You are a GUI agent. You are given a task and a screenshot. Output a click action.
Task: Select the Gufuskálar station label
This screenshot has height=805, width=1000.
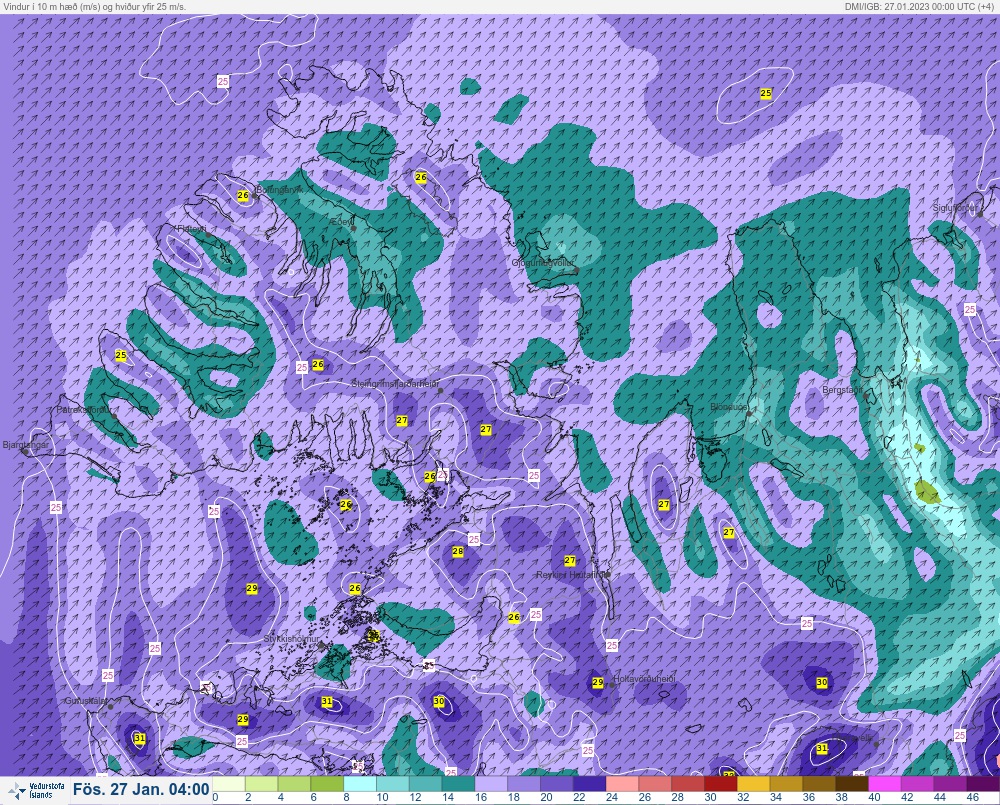[85, 700]
